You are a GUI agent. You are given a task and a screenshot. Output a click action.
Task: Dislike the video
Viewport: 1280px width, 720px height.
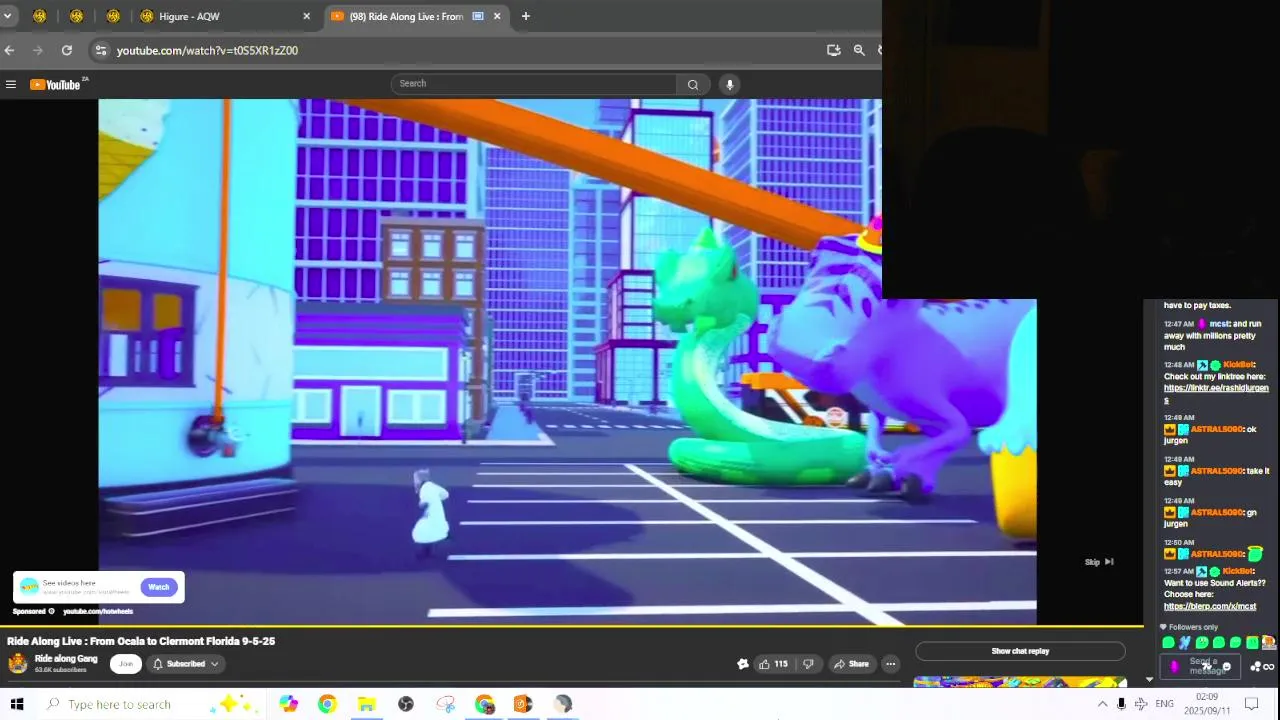coord(808,664)
